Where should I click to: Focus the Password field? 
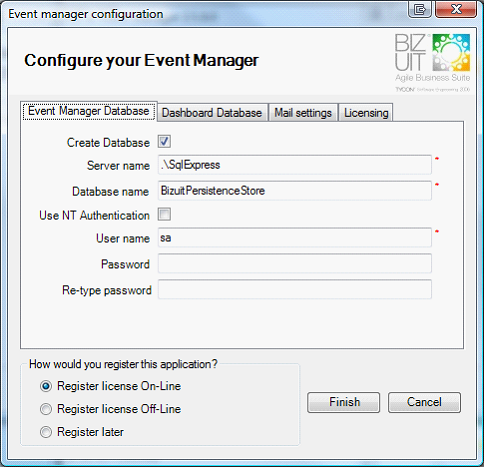click(295, 264)
